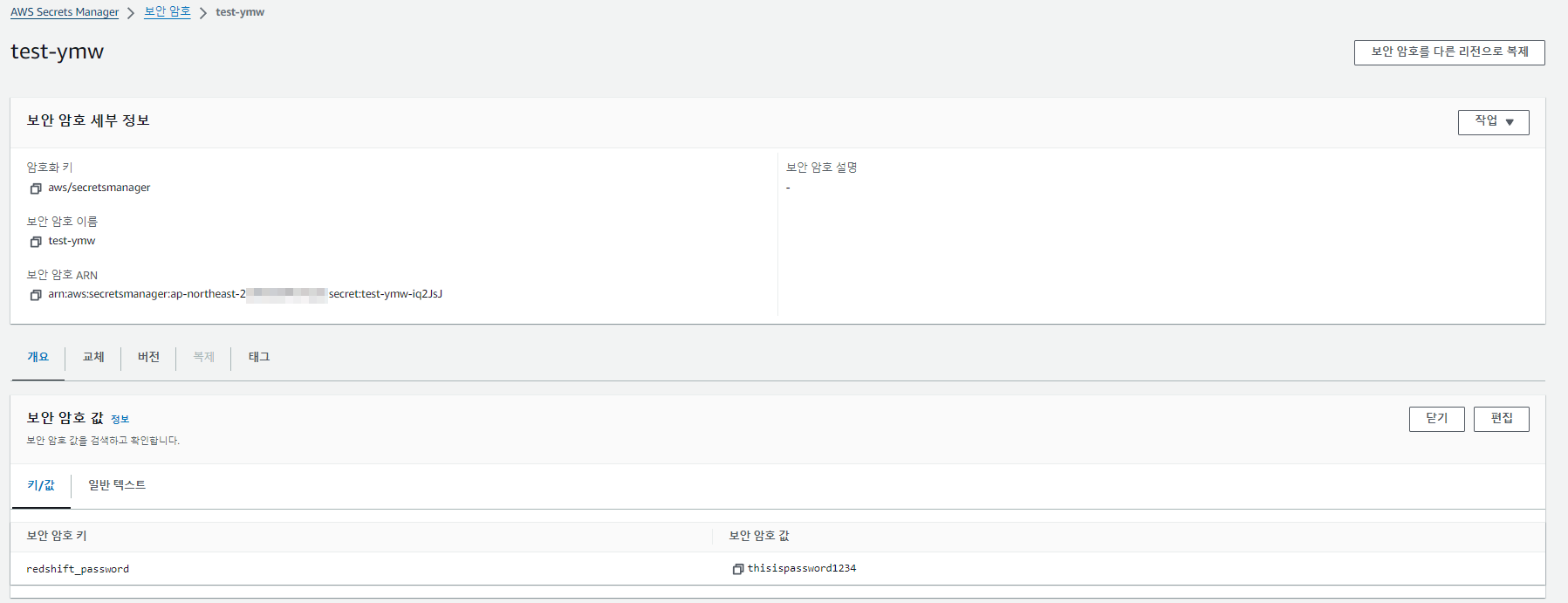Select the 복제 tab

(203, 357)
